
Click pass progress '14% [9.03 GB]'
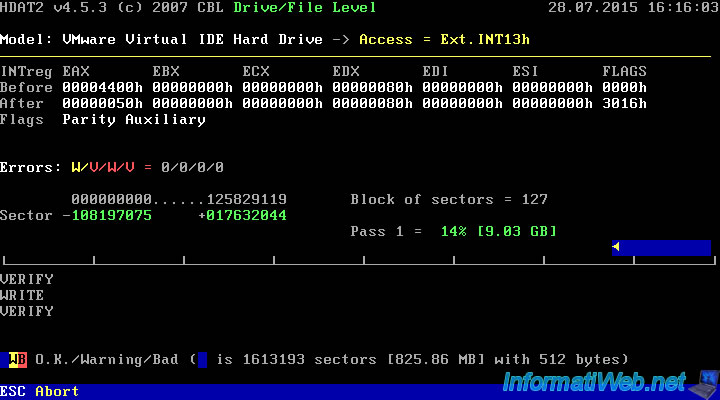[x=499, y=231]
